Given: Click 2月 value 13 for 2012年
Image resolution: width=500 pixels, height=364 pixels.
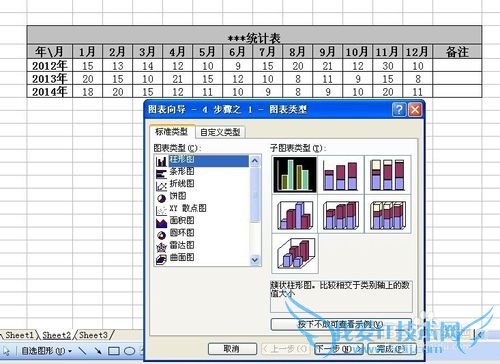Looking at the screenshot, I should pos(118,66).
